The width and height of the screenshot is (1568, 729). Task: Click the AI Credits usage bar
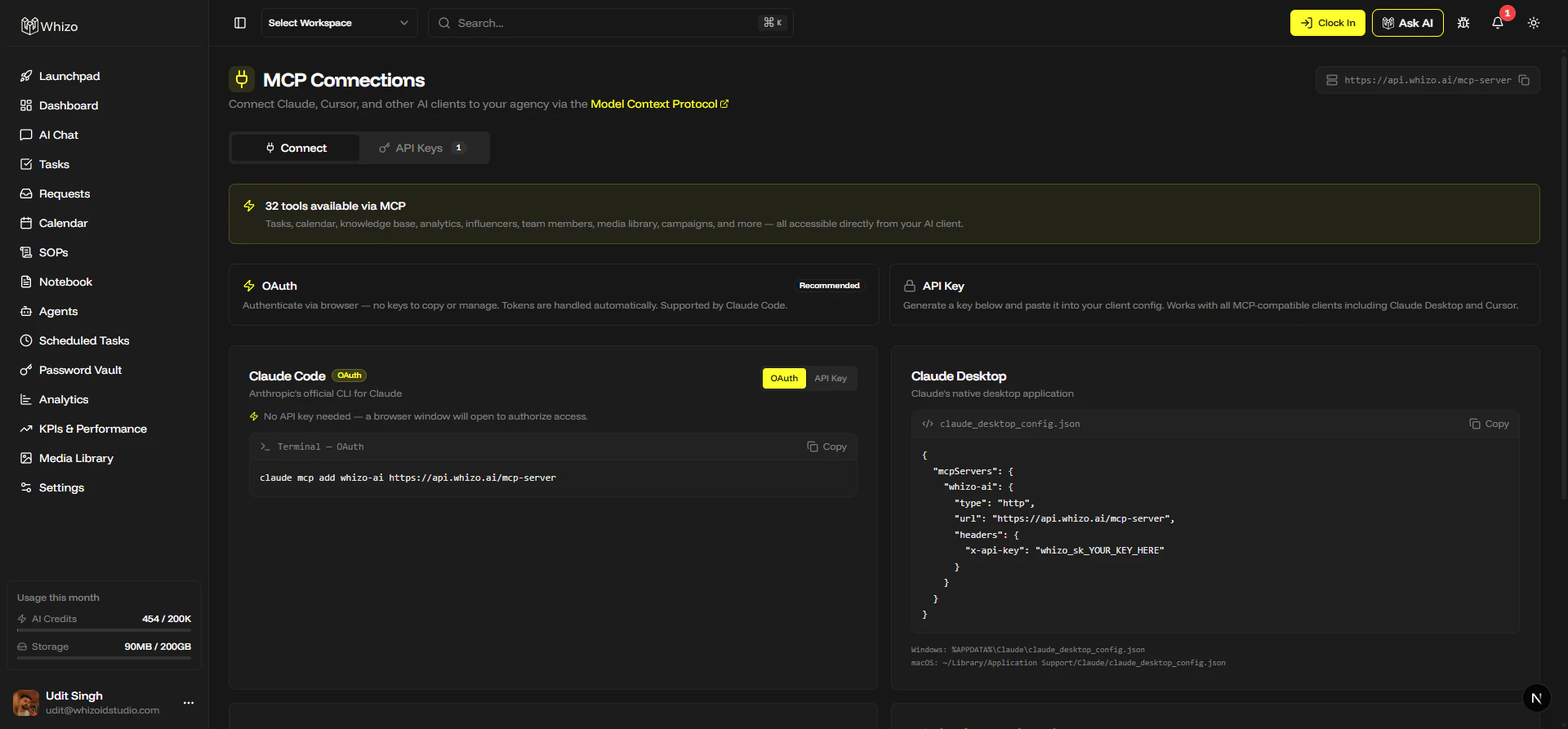104,630
